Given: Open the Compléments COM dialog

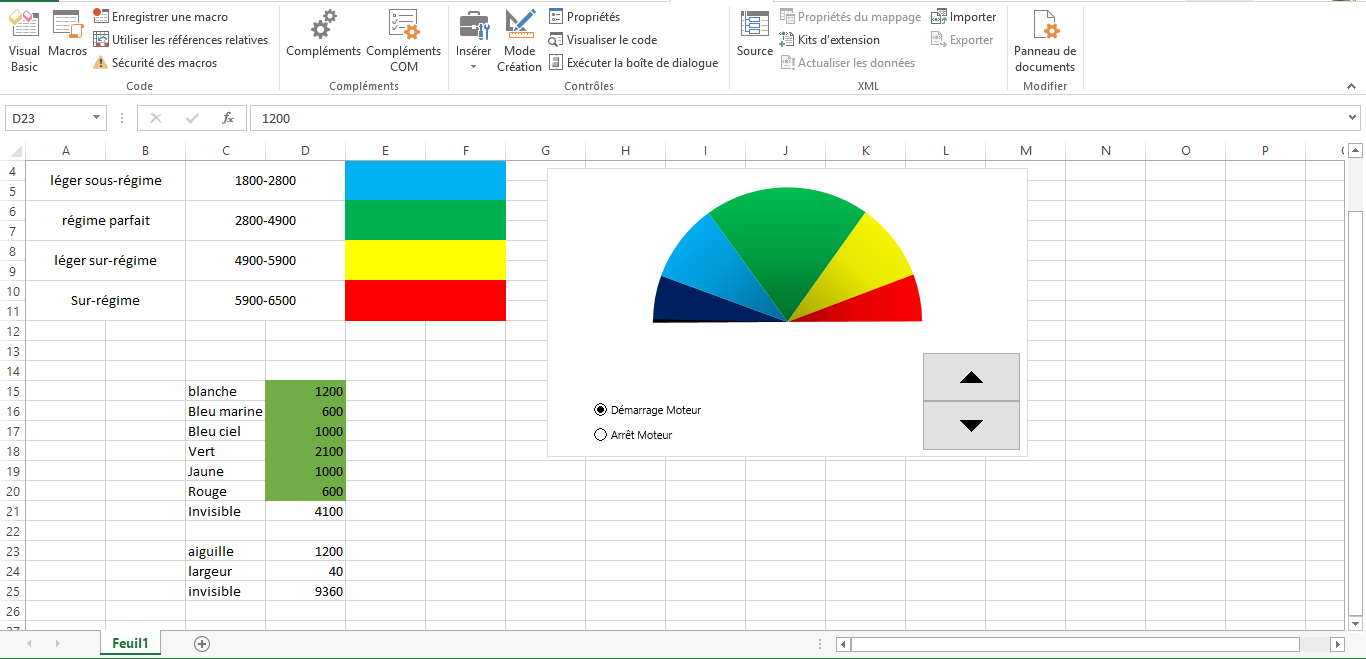Looking at the screenshot, I should pos(404,41).
